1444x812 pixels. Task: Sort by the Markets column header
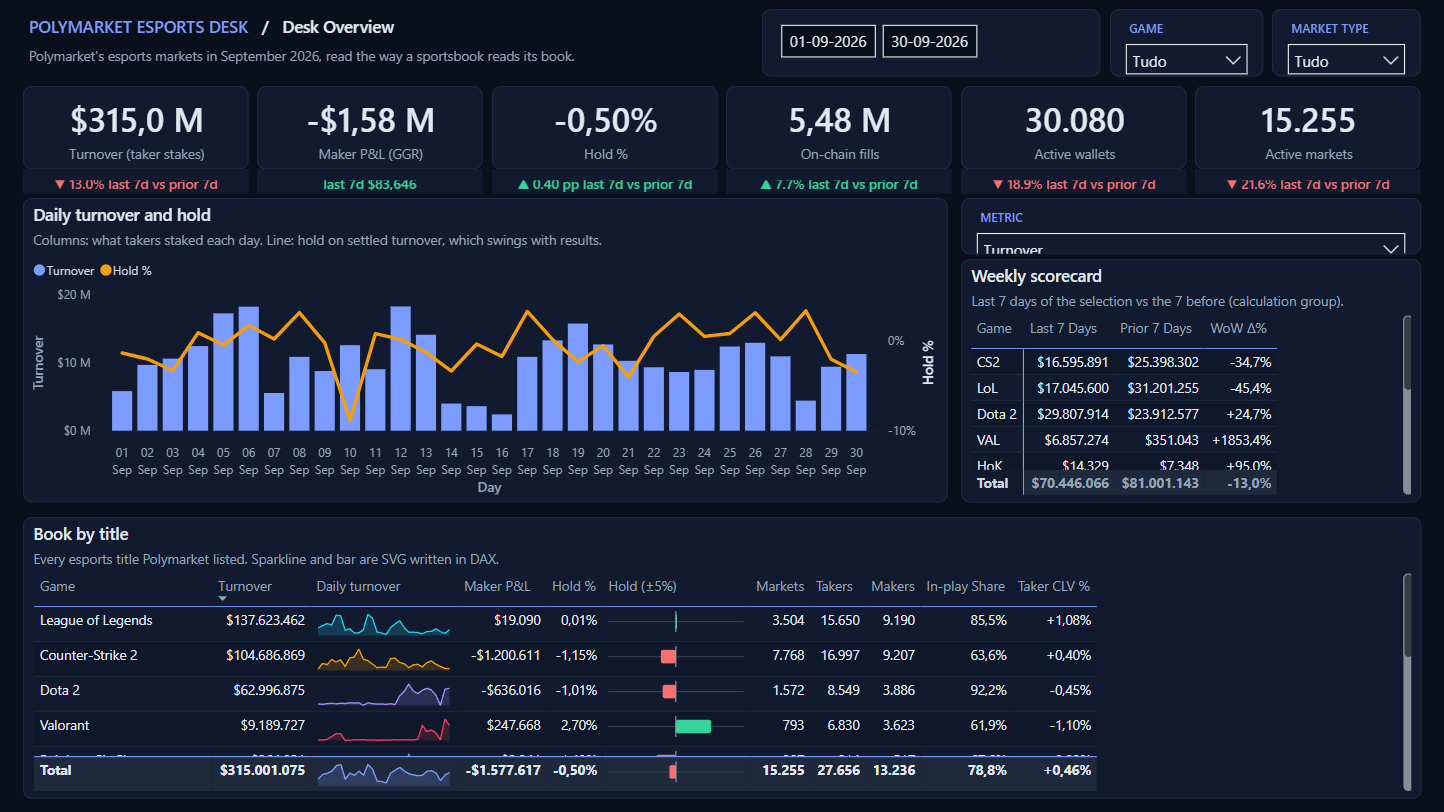pyautogui.click(x=780, y=587)
